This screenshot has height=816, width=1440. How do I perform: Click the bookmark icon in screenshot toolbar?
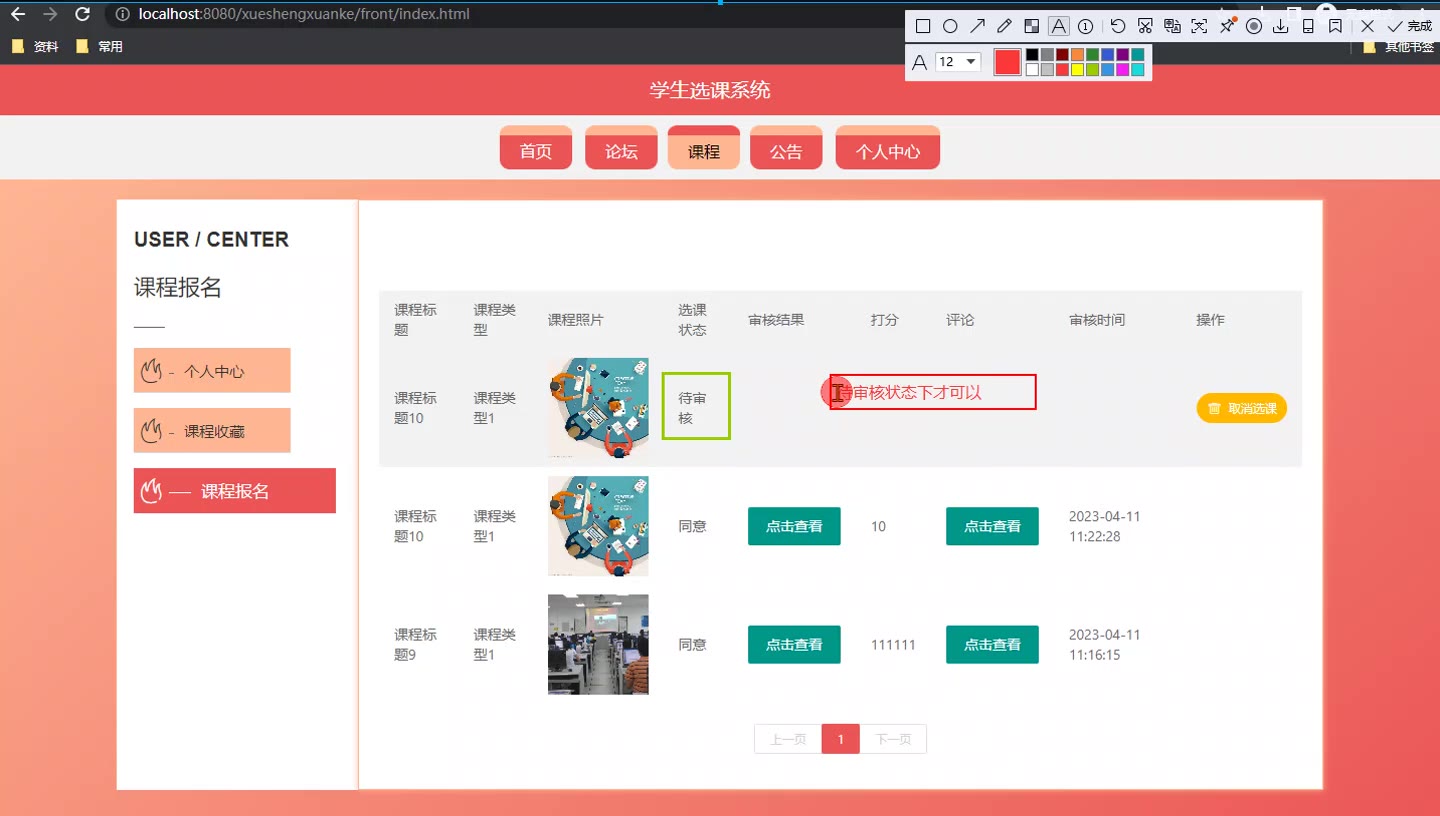[x=1335, y=26]
